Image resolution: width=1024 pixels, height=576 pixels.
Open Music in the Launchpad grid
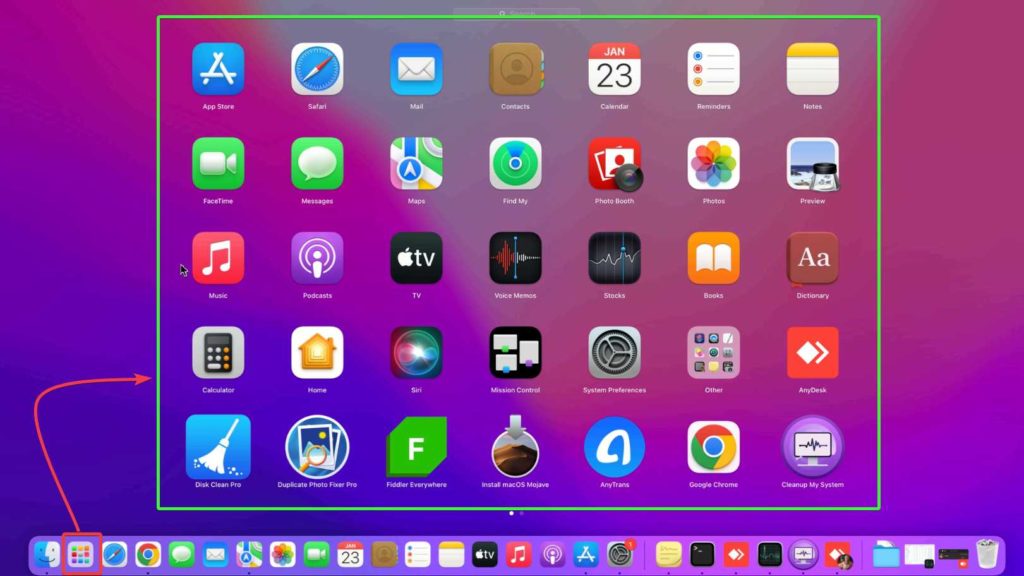click(x=218, y=258)
